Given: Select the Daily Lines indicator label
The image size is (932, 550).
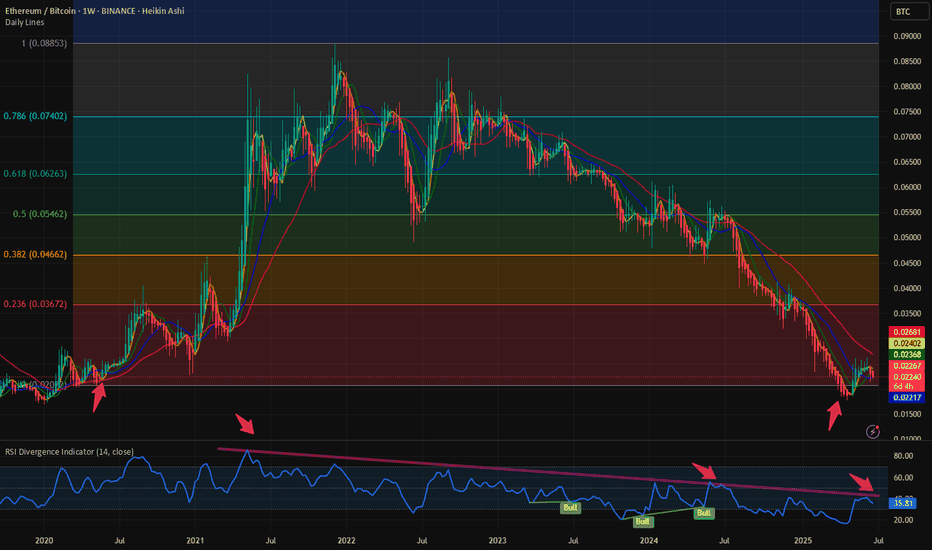Looking at the screenshot, I should point(24,23).
